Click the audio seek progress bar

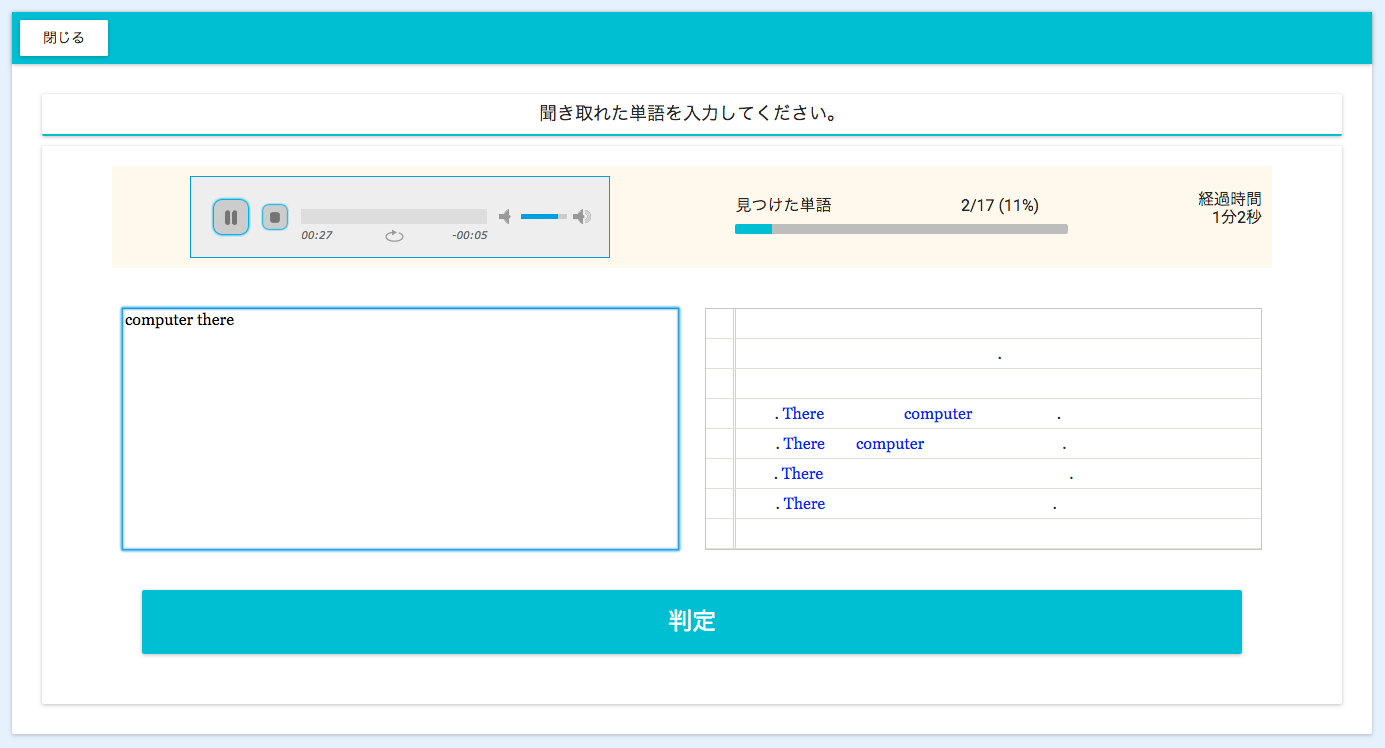(394, 217)
